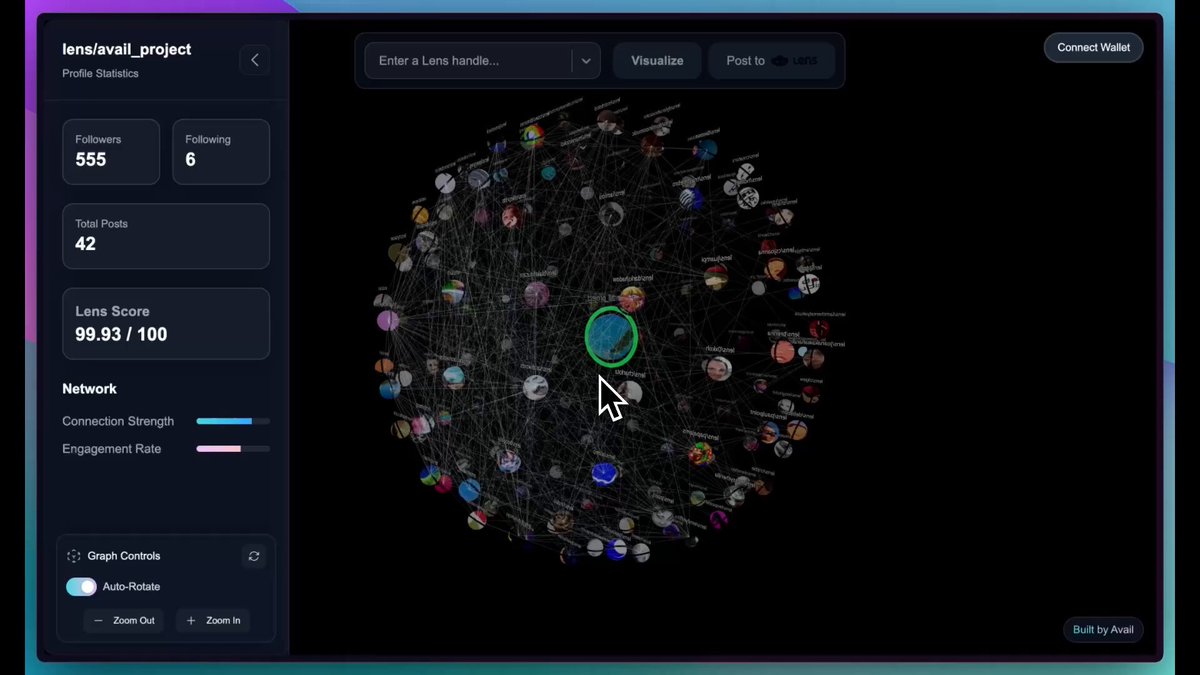Click the Connection Strength bar
The image size is (1200, 675).
[233, 421]
